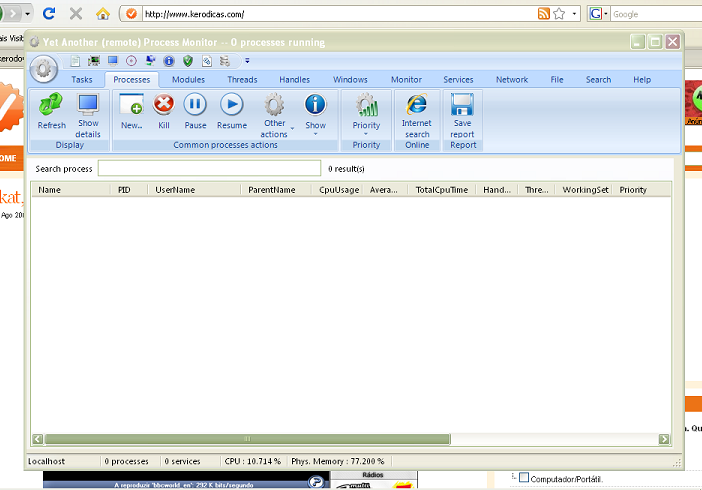
Task: Click the document icon in quick access toolbar
Action: point(75,60)
